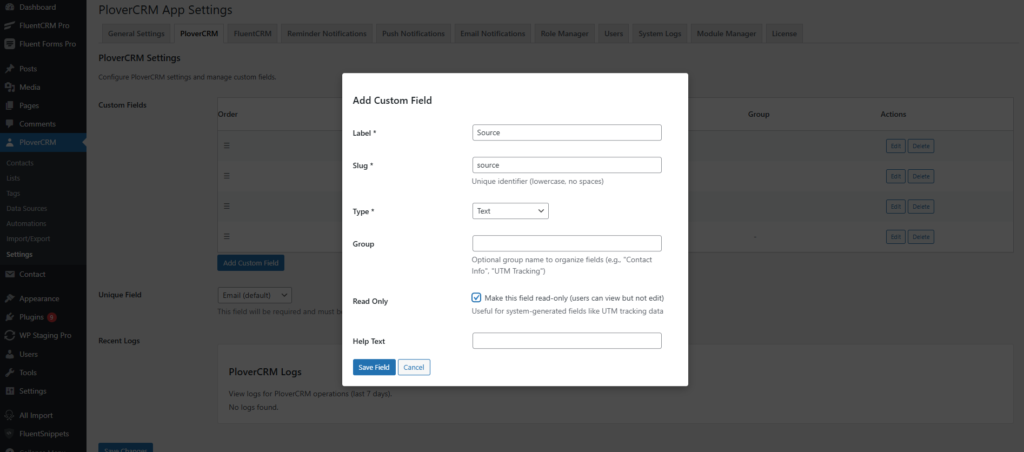Click the WordPress Settings sidebar icon
This screenshot has height=452, width=1024.
click(x=10, y=391)
